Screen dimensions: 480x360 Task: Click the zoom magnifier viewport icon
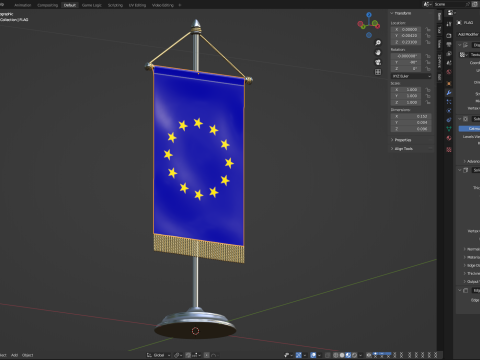pos(378,43)
